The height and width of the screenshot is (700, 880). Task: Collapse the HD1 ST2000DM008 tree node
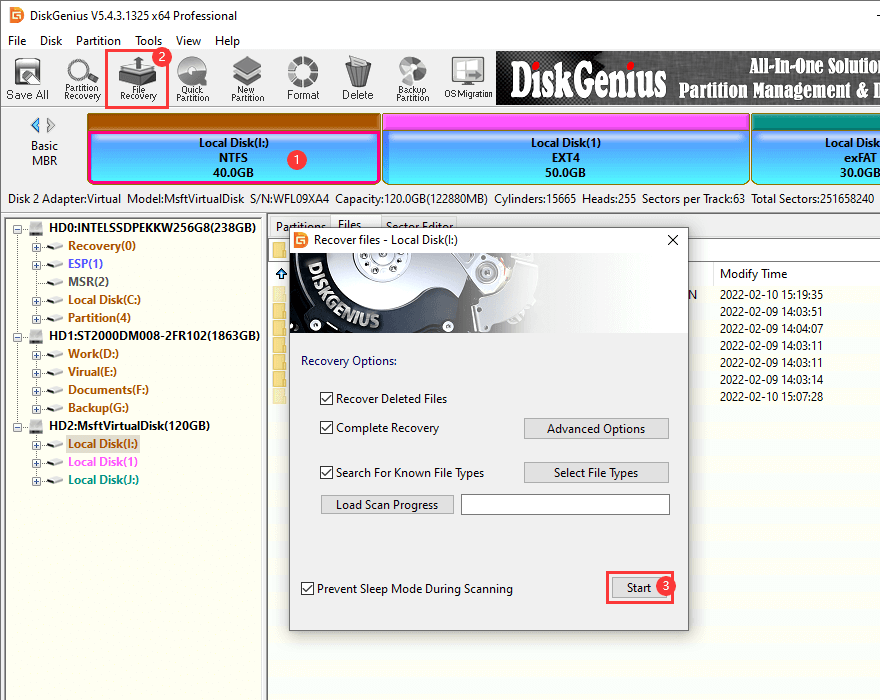[17, 337]
